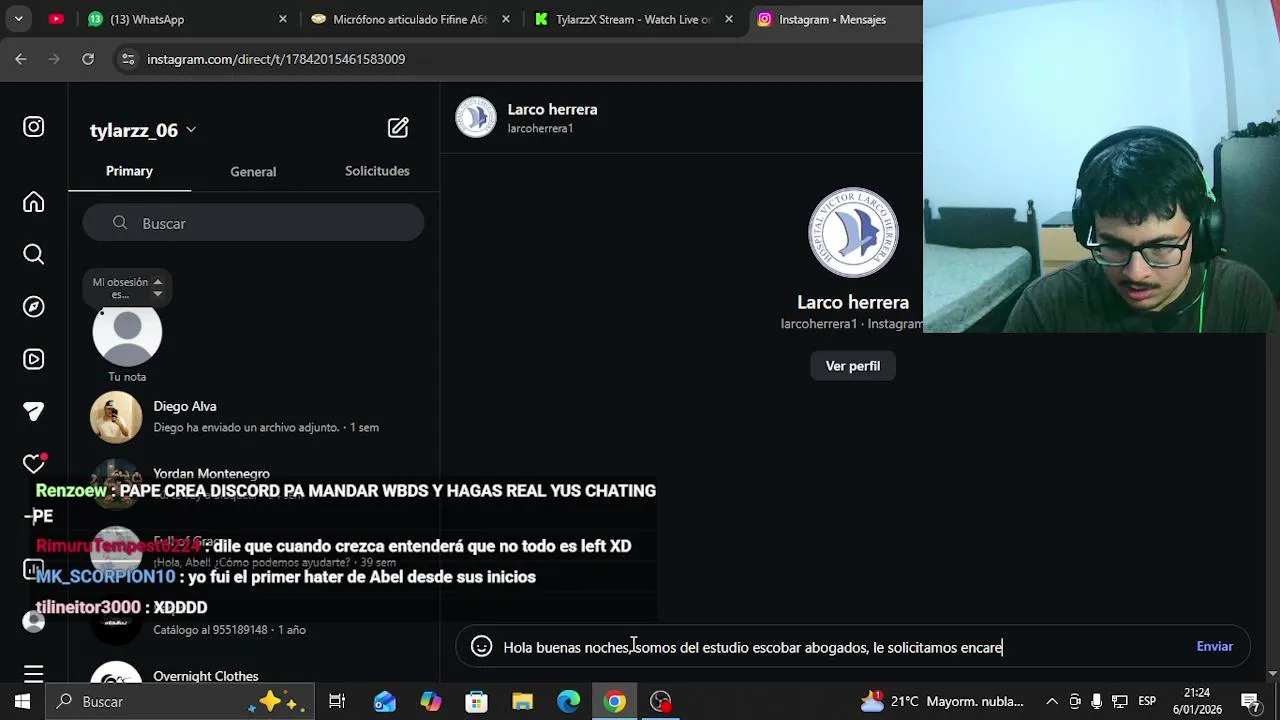Open Microsoft Store on the taskbar
Screen dimensions: 1280x720
(477, 701)
